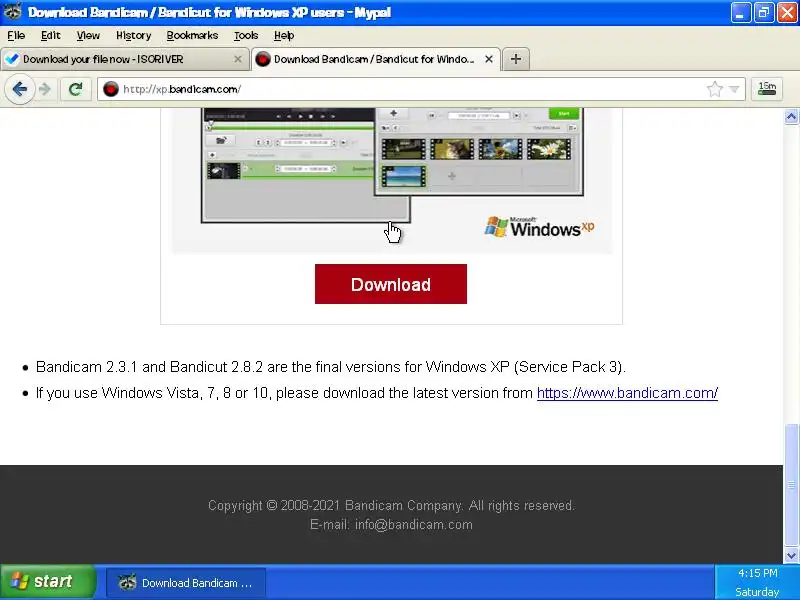Screen dimensions: 800x600
Task: Click the vertical scrollbar thumb
Action: pos(791,485)
